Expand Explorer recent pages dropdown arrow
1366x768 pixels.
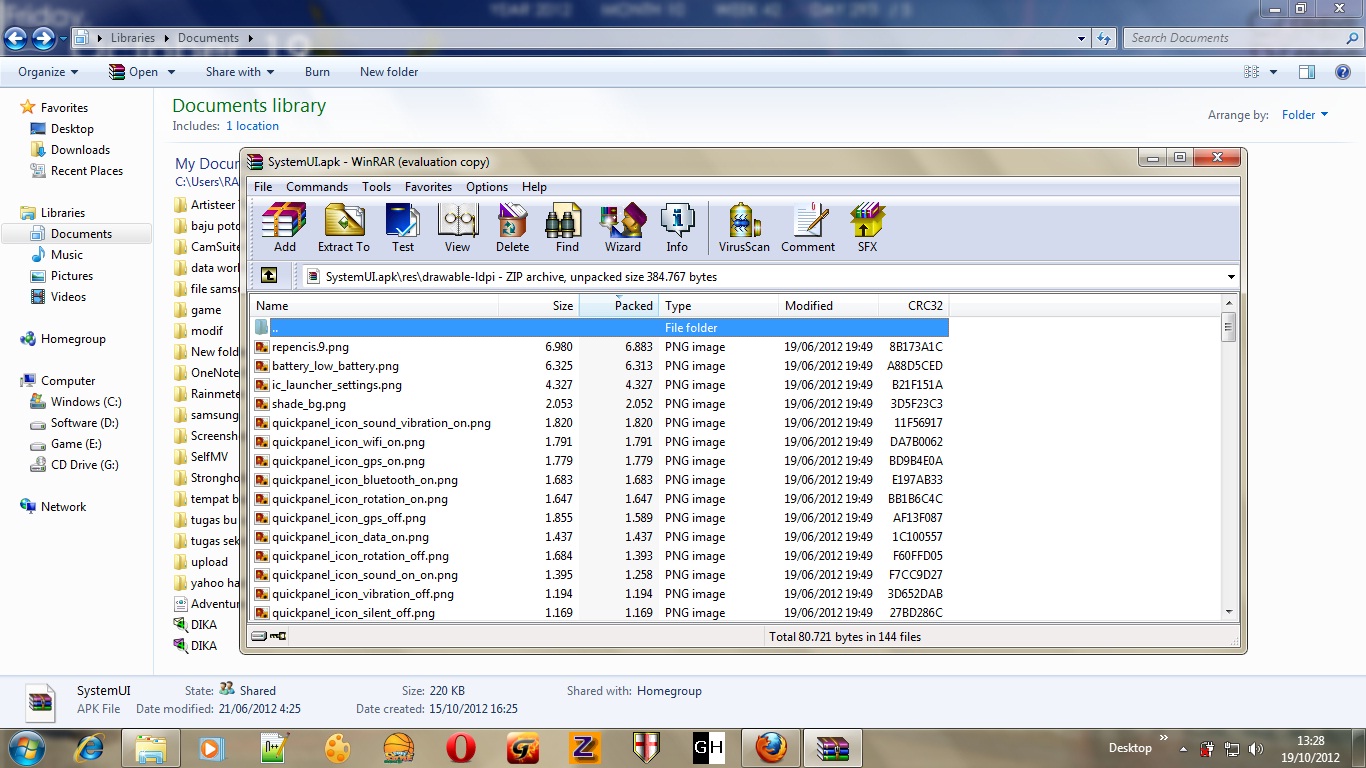(64, 39)
